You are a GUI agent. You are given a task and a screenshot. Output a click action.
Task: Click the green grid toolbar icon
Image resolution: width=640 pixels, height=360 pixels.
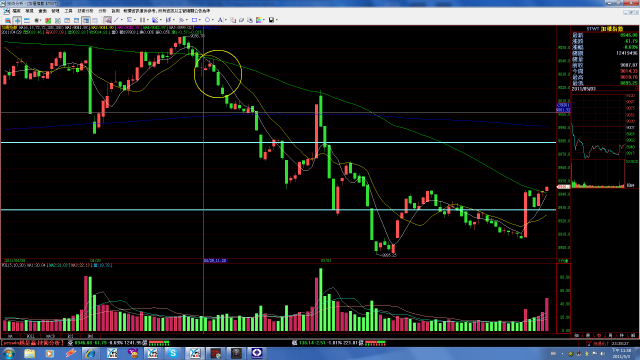pos(58,20)
